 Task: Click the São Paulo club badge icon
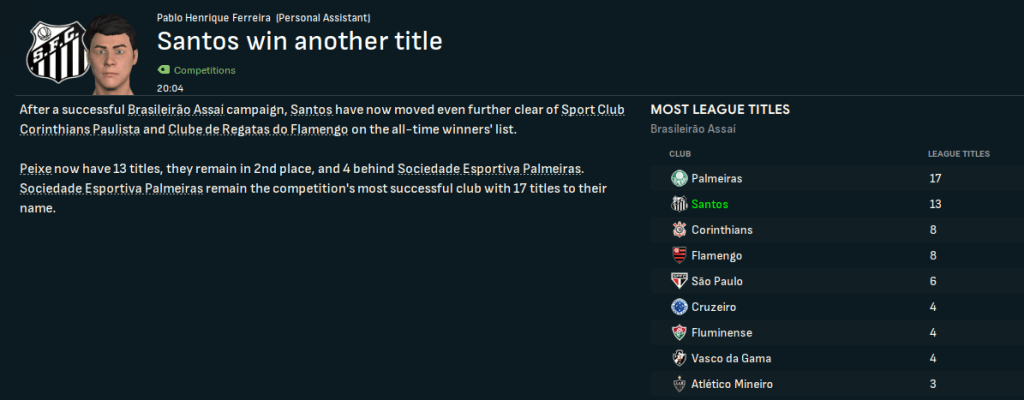tap(679, 281)
